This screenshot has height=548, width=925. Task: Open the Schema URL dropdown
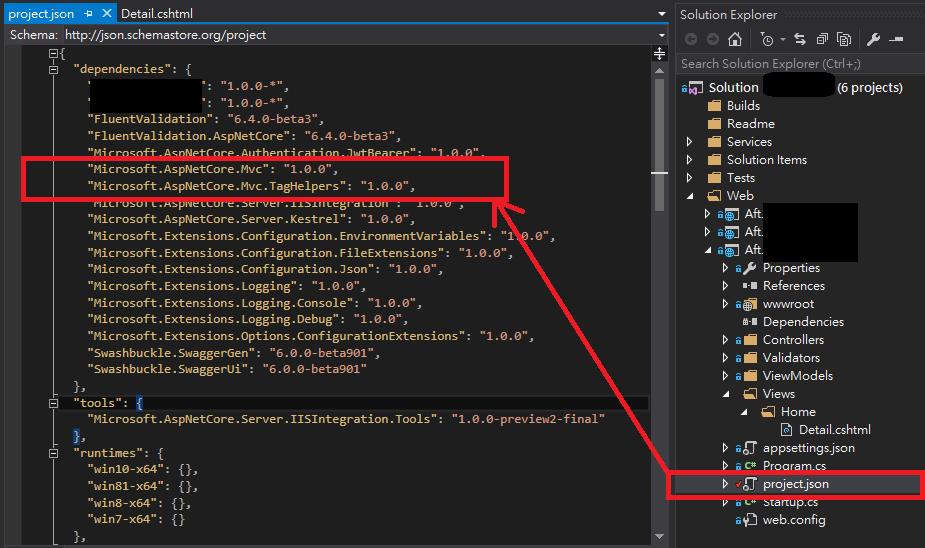click(662, 35)
